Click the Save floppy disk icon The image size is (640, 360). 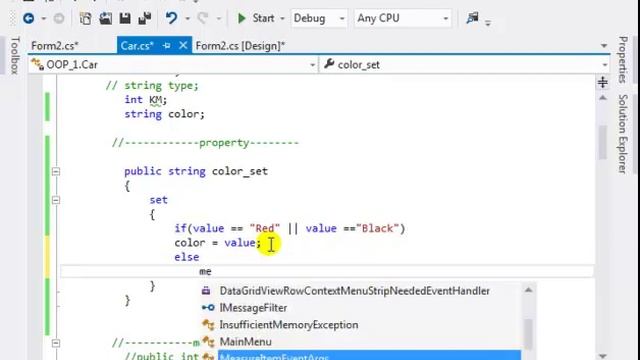coord(125,18)
